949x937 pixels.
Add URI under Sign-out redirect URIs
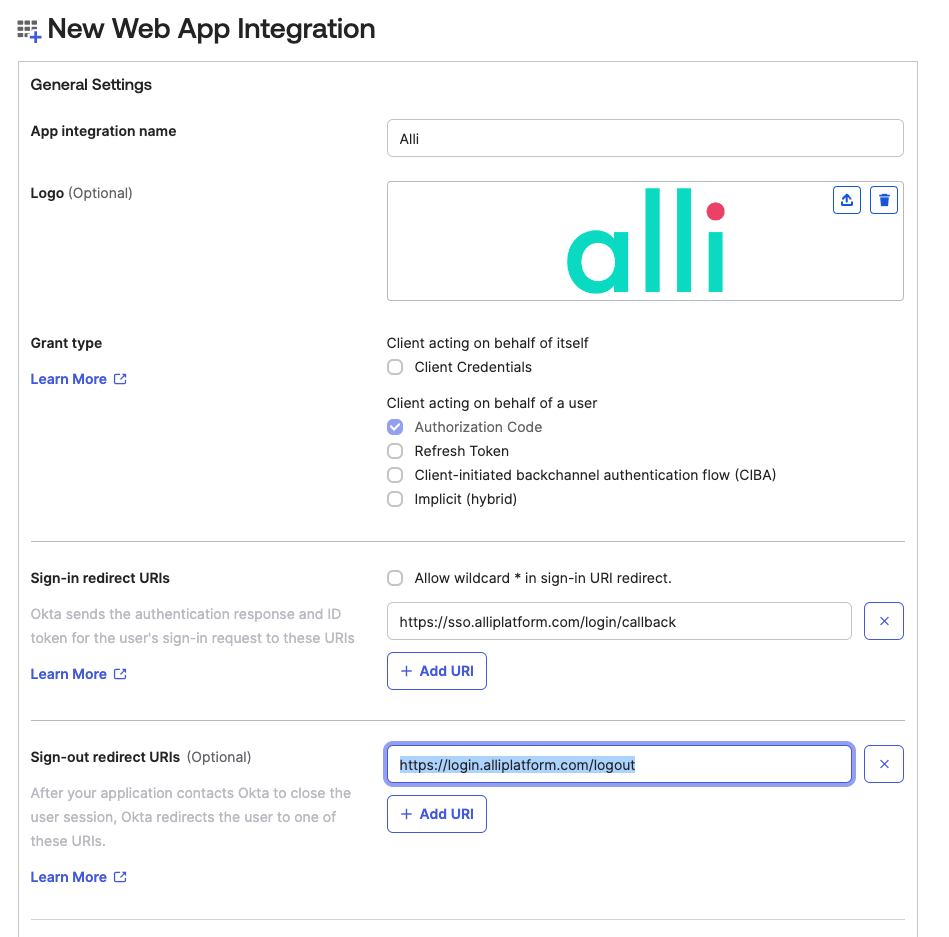[437, 814]
